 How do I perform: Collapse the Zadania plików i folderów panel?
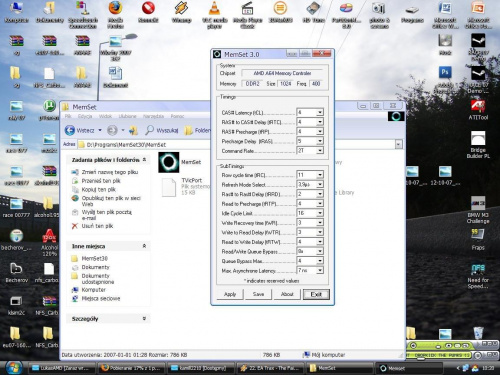144,160
